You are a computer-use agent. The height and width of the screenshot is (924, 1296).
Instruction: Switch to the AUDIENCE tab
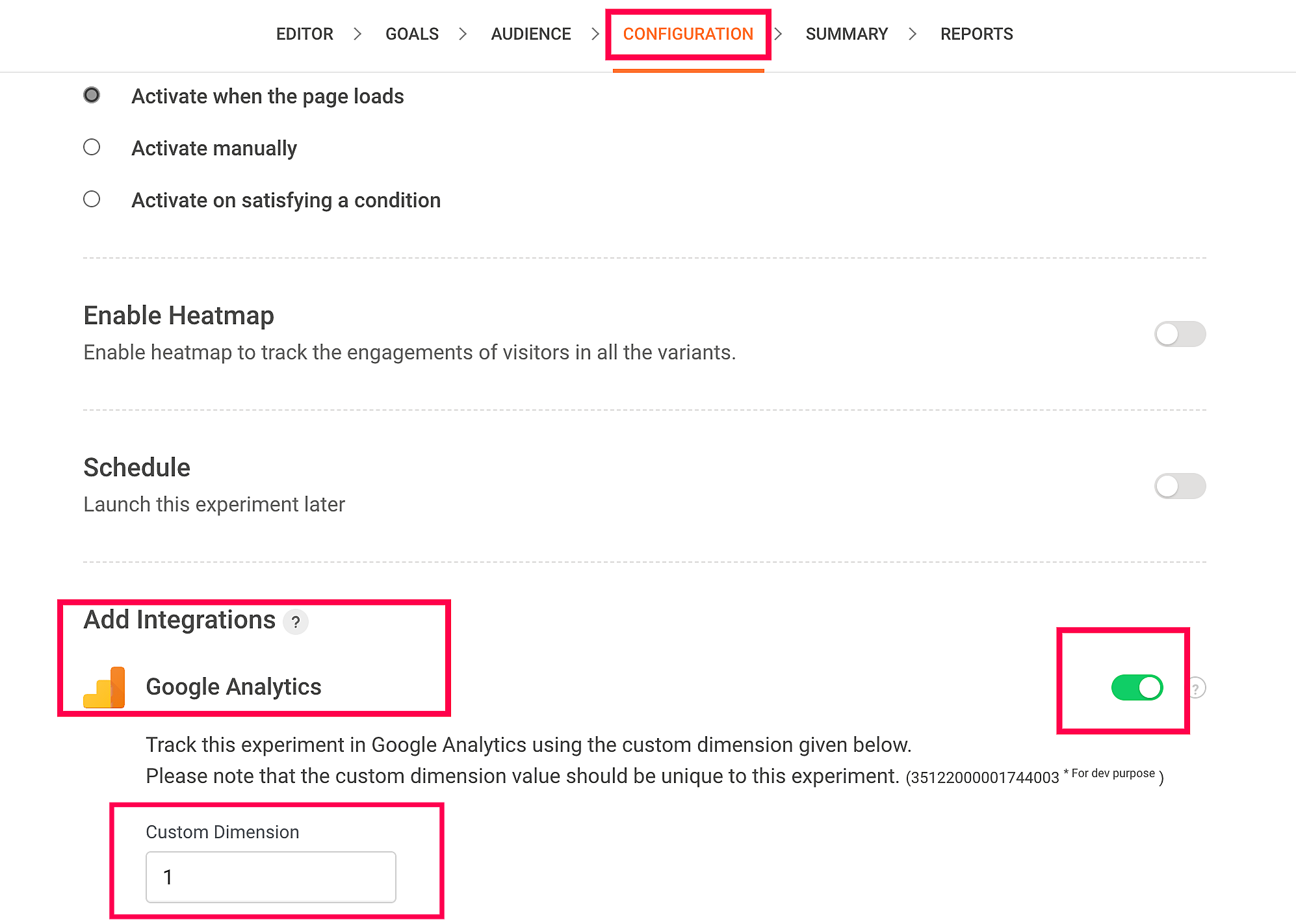click(x=530, y=34)
